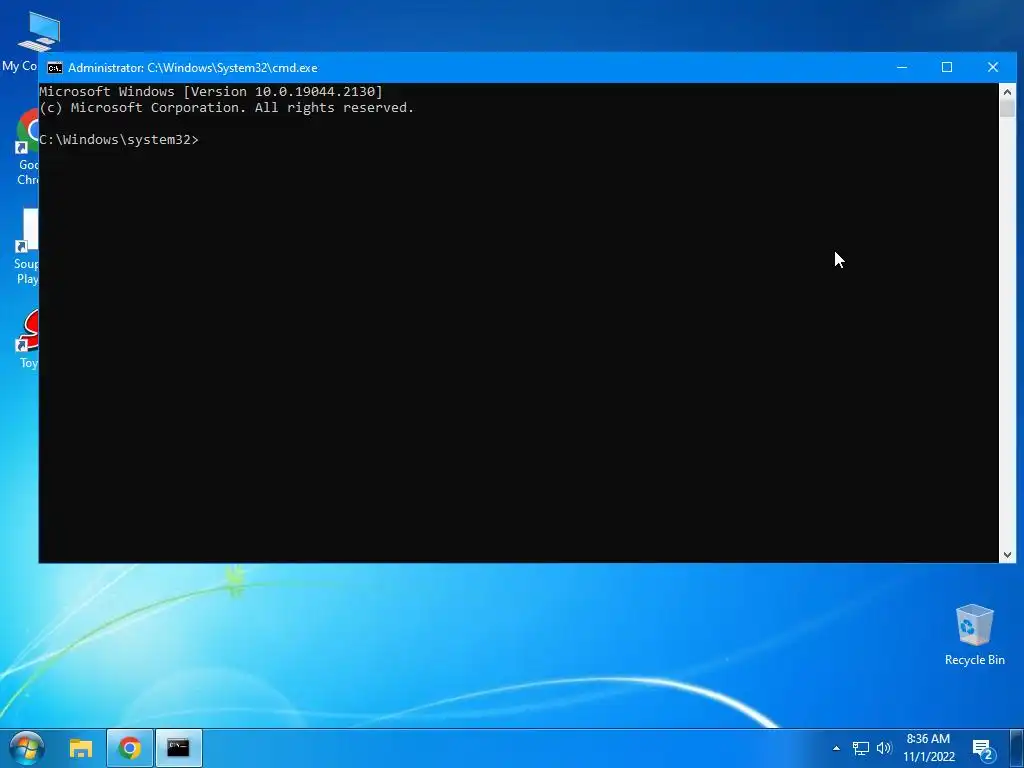This screenshot has height=768, width=1024.
Task: Click the Show desktop strip
Action: 1017,748
